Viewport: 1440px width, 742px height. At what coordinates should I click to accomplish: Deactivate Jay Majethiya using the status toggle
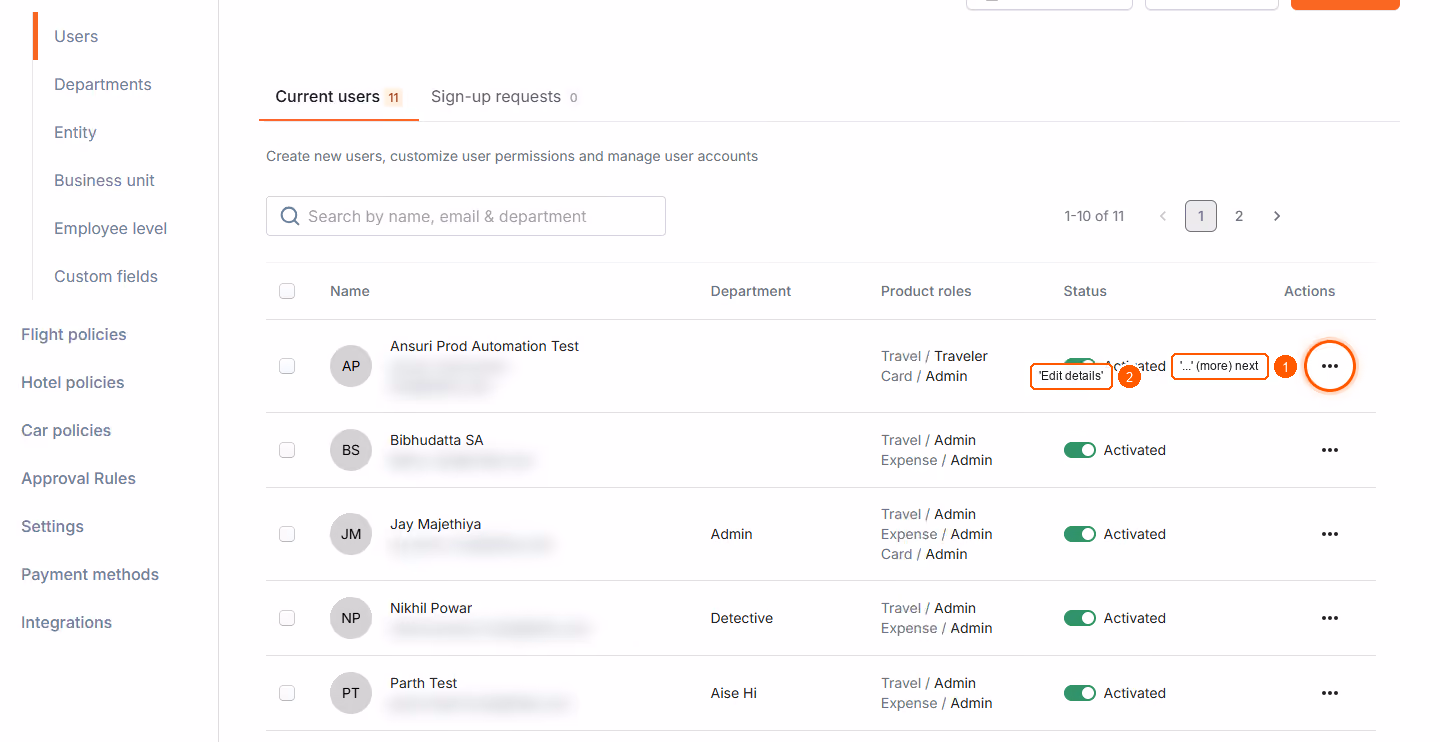1080,534
